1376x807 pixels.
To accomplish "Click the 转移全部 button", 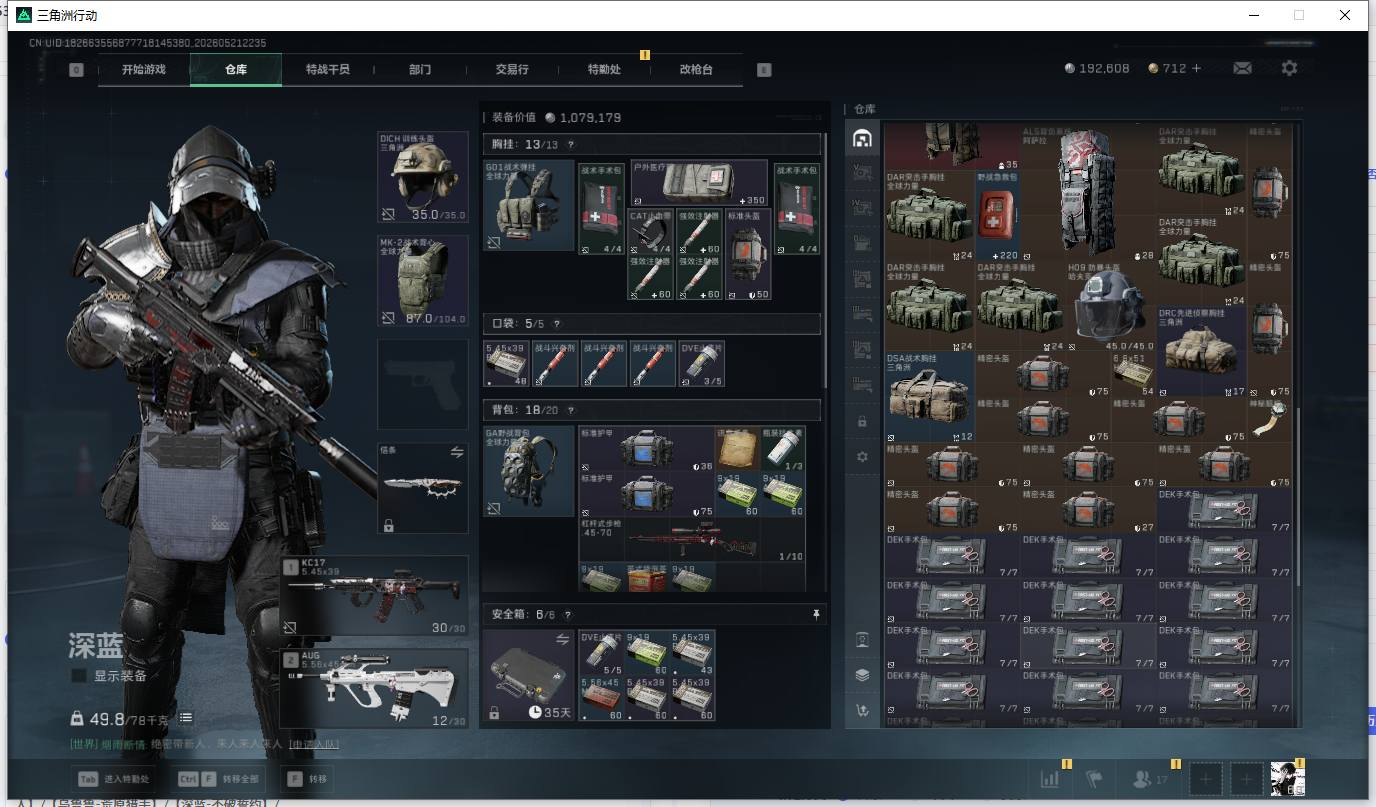I will click(x=218, y=779).
